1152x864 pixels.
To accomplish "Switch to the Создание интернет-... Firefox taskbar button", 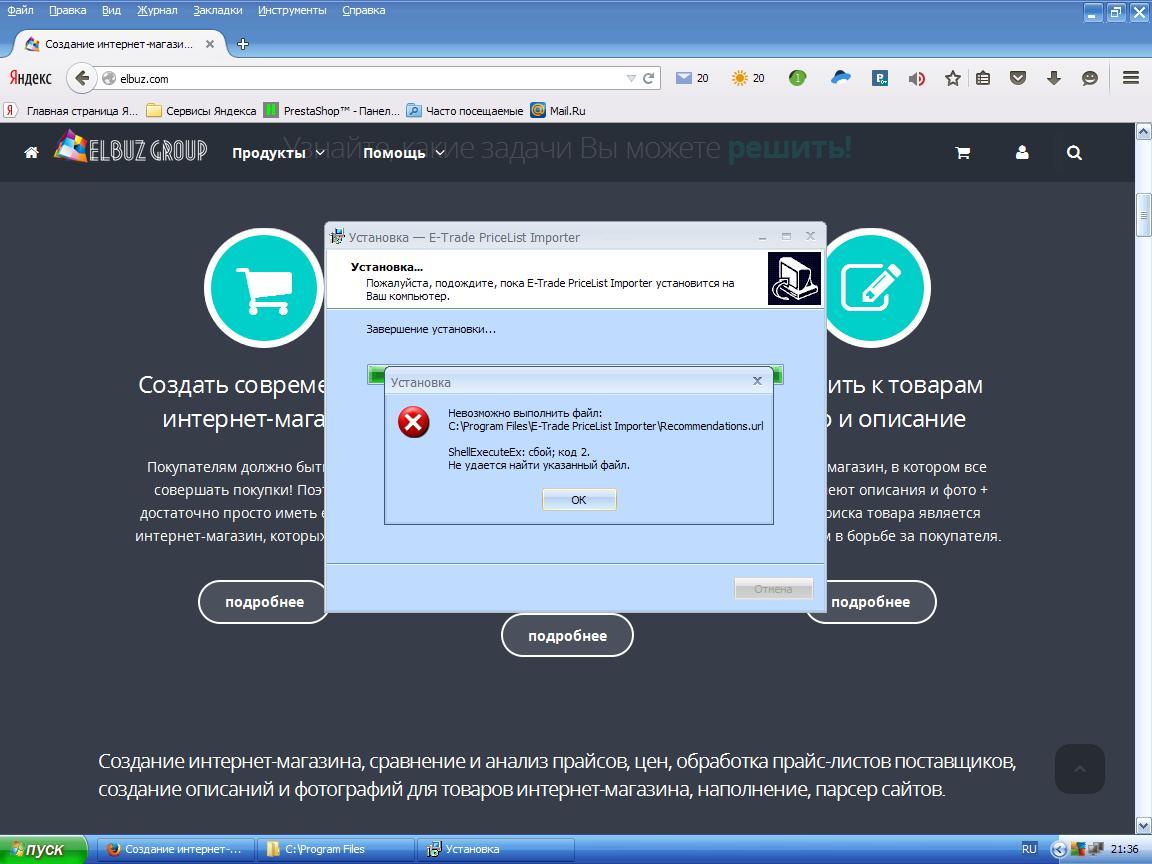I will [x=176, y=849].
